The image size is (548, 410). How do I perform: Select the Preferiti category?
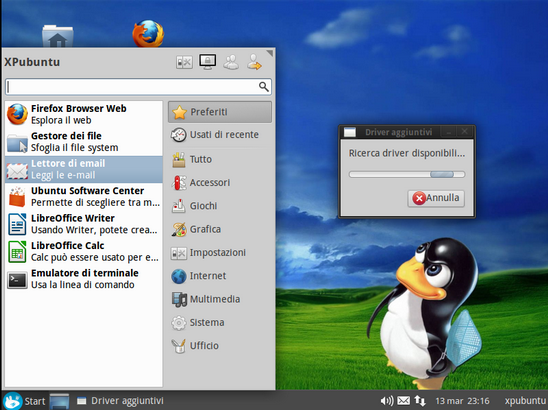pos(220,112)
